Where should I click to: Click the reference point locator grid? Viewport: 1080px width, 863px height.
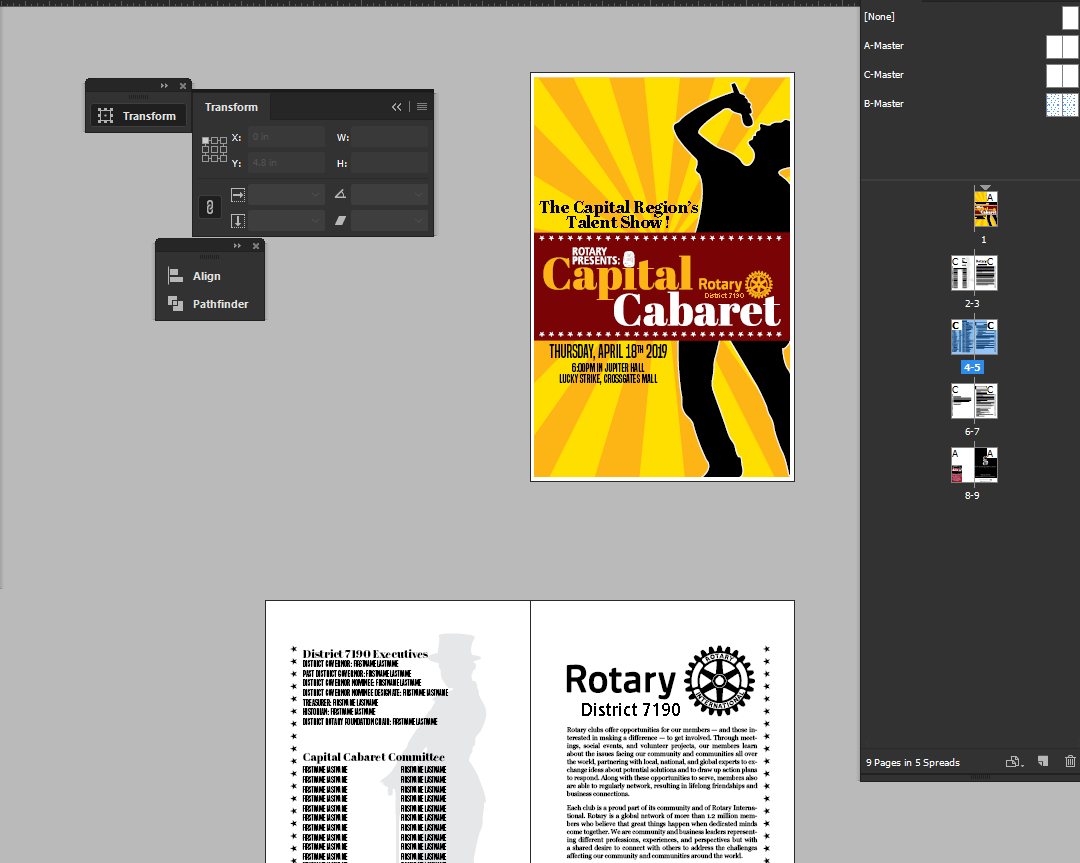[214, 150]
